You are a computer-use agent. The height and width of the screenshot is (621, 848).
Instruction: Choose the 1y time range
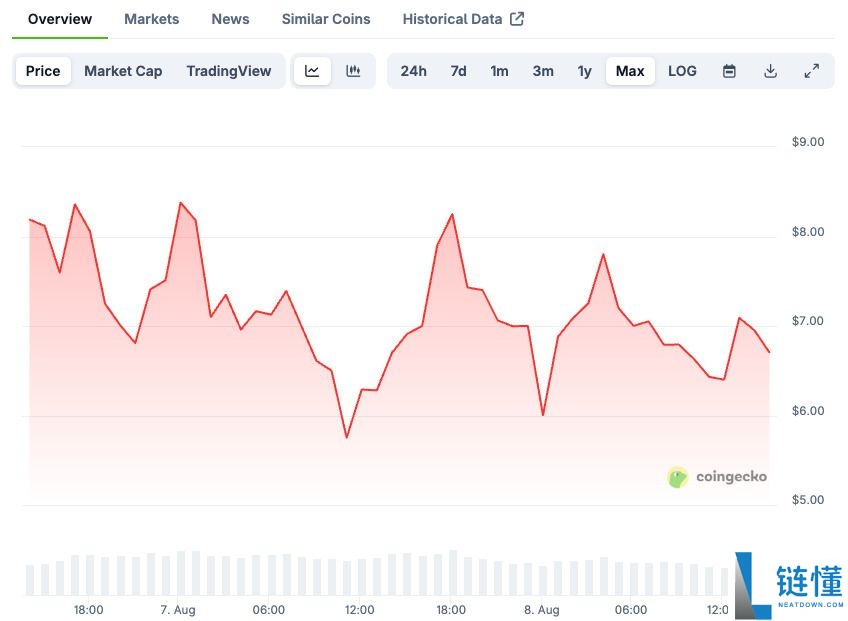pyautogui.click(x=584, y=71)
